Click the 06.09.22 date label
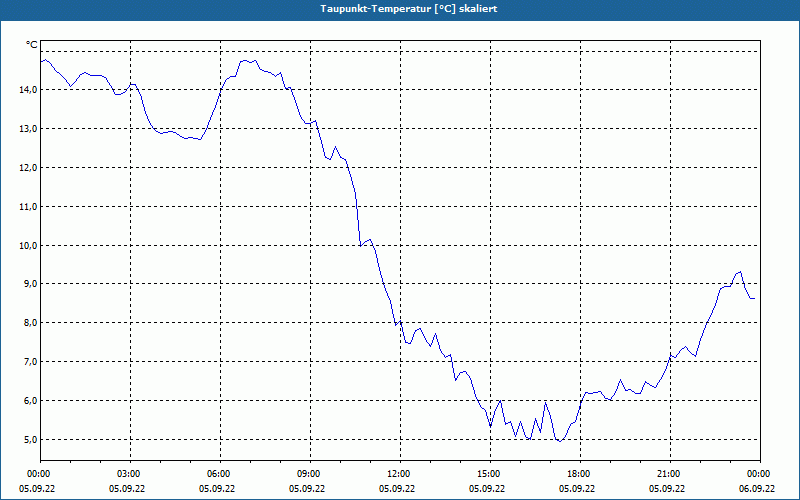Viewport: 800px width, 500px height. pos(757,488)
